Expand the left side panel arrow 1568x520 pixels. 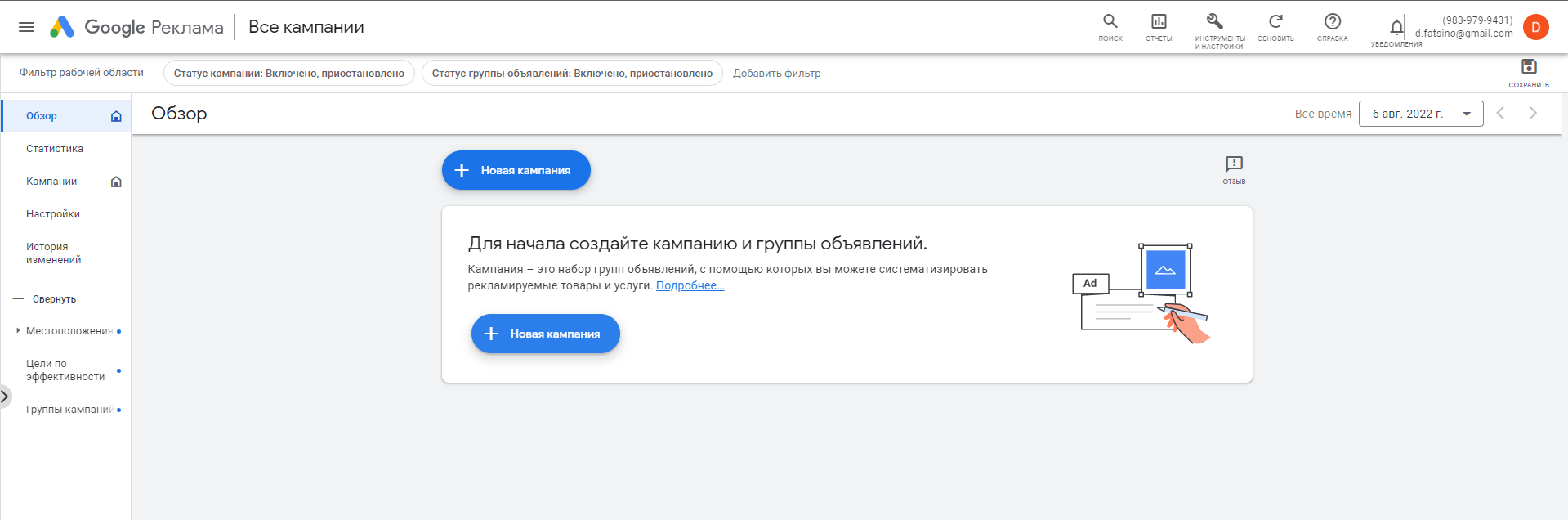[5, 397]
